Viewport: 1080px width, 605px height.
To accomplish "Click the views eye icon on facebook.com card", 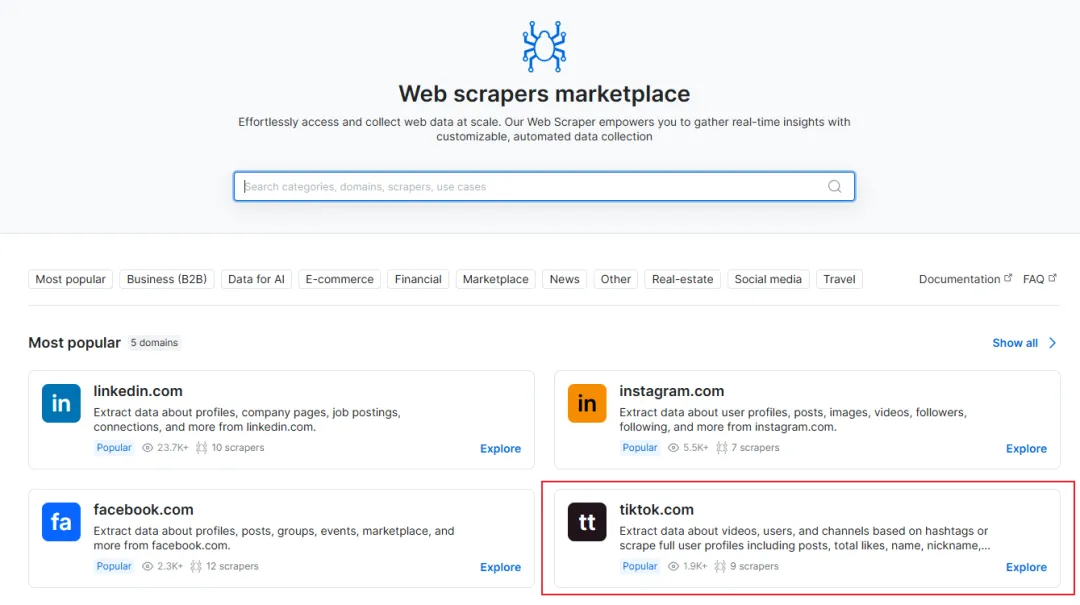I will [147, 566].
